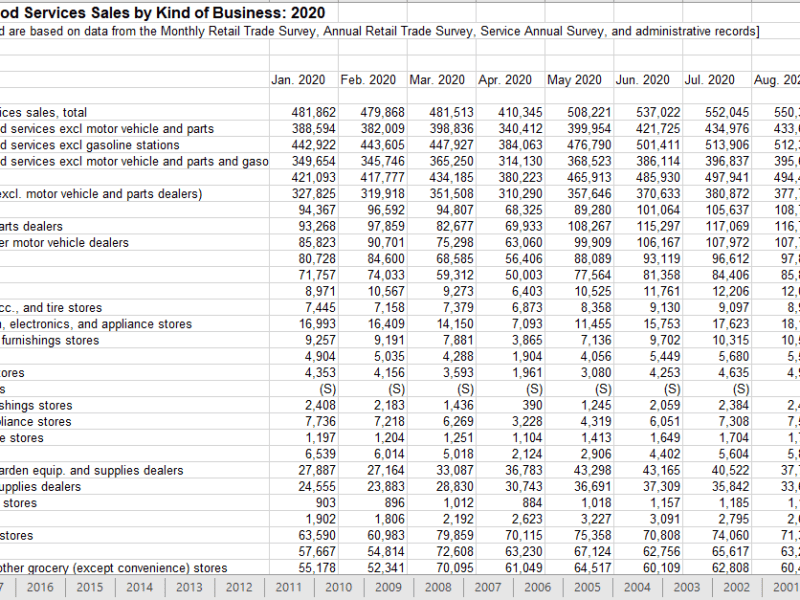Select the 2014 sheet tab
800x600 pixels.
click(x=138, y=588)
